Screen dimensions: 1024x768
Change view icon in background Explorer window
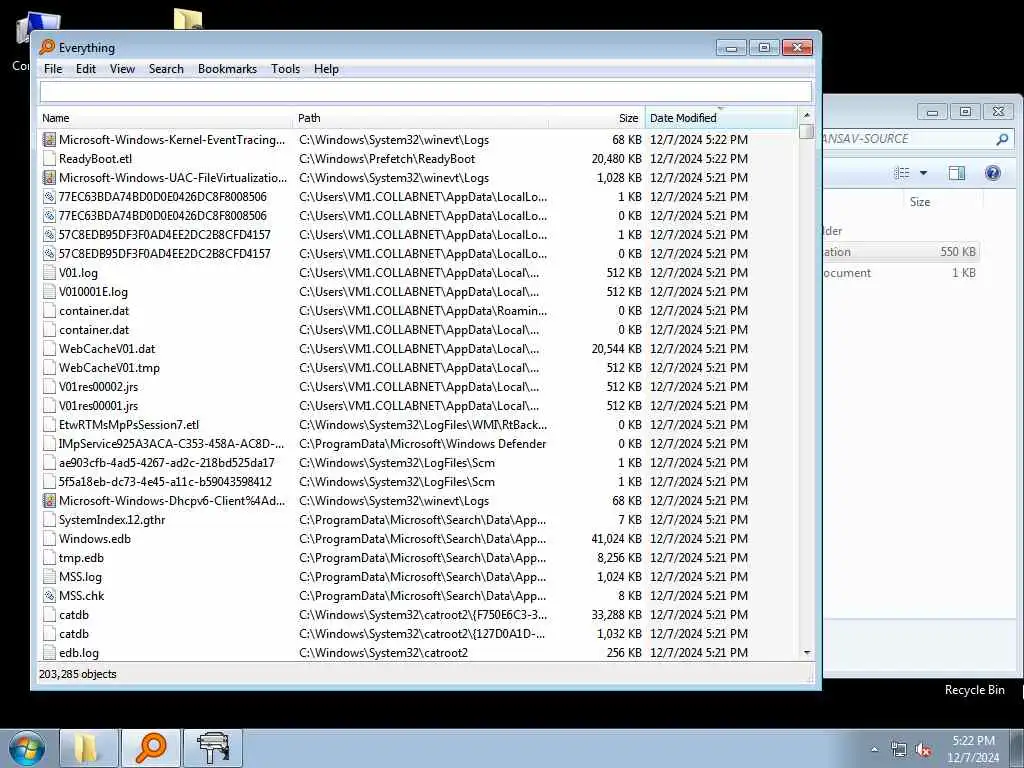[x=902, y=173]
